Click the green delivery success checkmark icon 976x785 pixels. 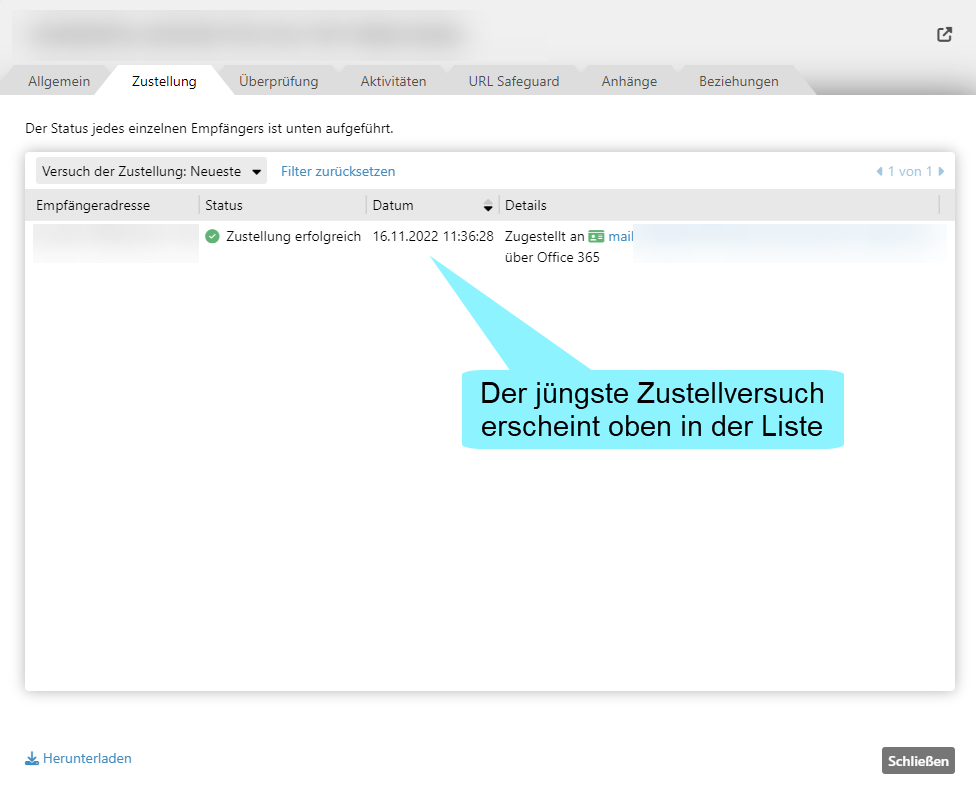(x=212, y=237)
